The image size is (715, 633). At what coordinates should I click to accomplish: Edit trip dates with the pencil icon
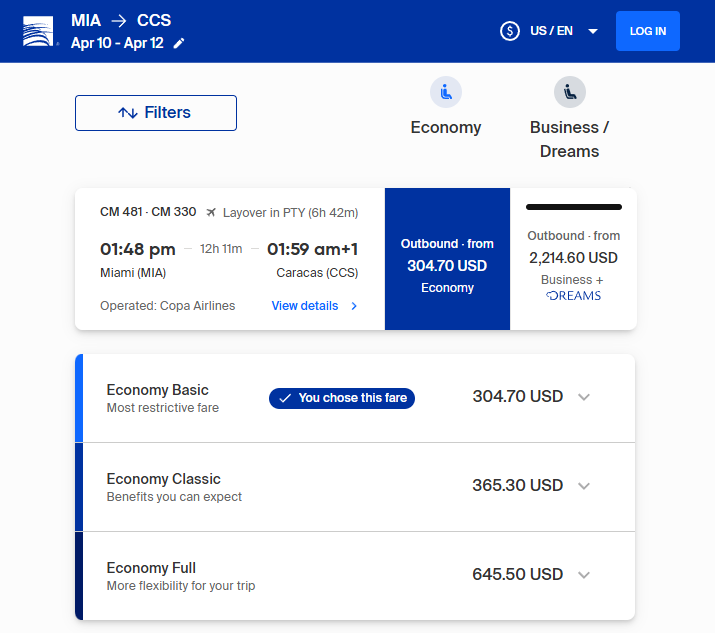click(x=179, y=43)
